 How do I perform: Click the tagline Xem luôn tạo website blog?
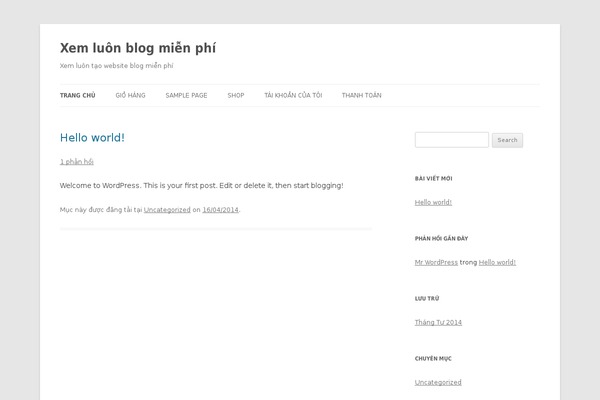[116, 65]
